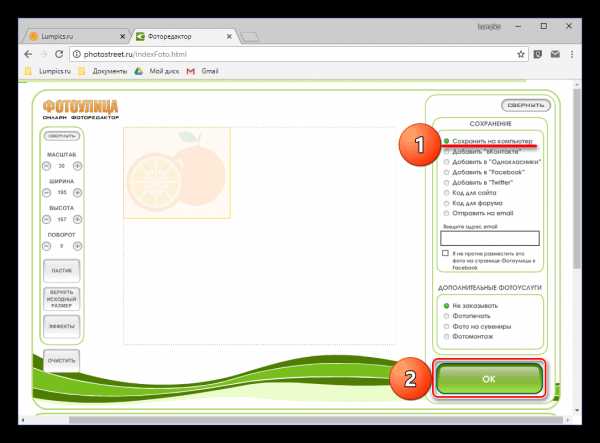Screen dimensions: 600x443
Task: Click the Очистить button
Action: 62,362
